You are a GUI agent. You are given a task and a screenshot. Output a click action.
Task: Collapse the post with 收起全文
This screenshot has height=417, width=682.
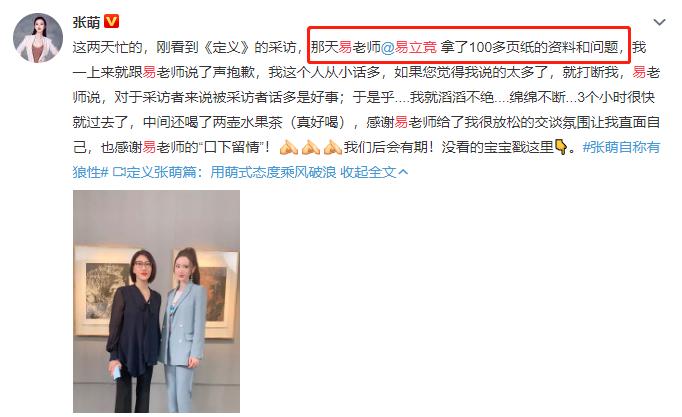368,172
